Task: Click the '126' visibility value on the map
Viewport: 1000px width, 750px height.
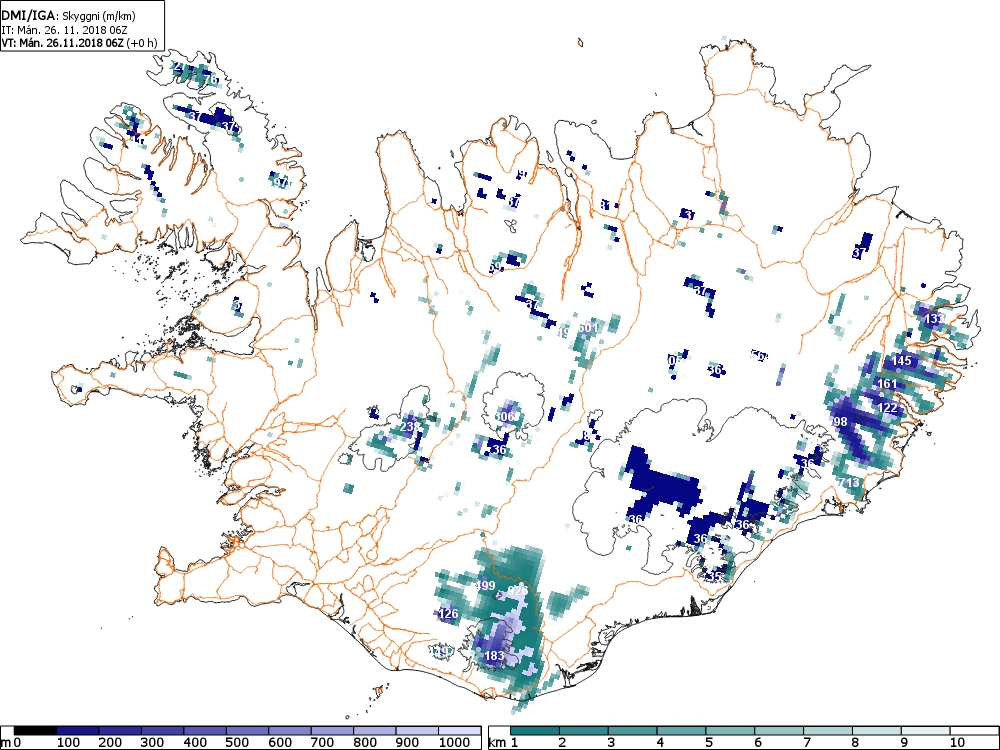Action: 449,614
